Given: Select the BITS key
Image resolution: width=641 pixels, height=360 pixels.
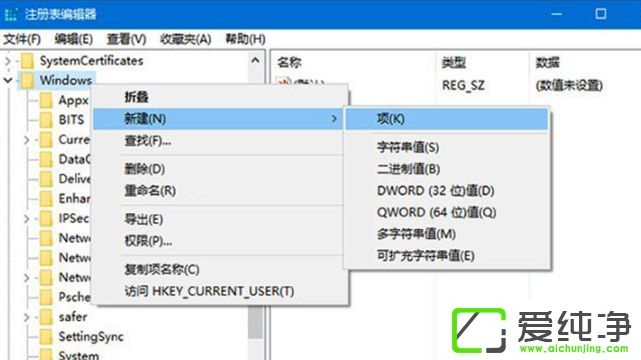Looking at the screenshot, I should click(72, 120).
